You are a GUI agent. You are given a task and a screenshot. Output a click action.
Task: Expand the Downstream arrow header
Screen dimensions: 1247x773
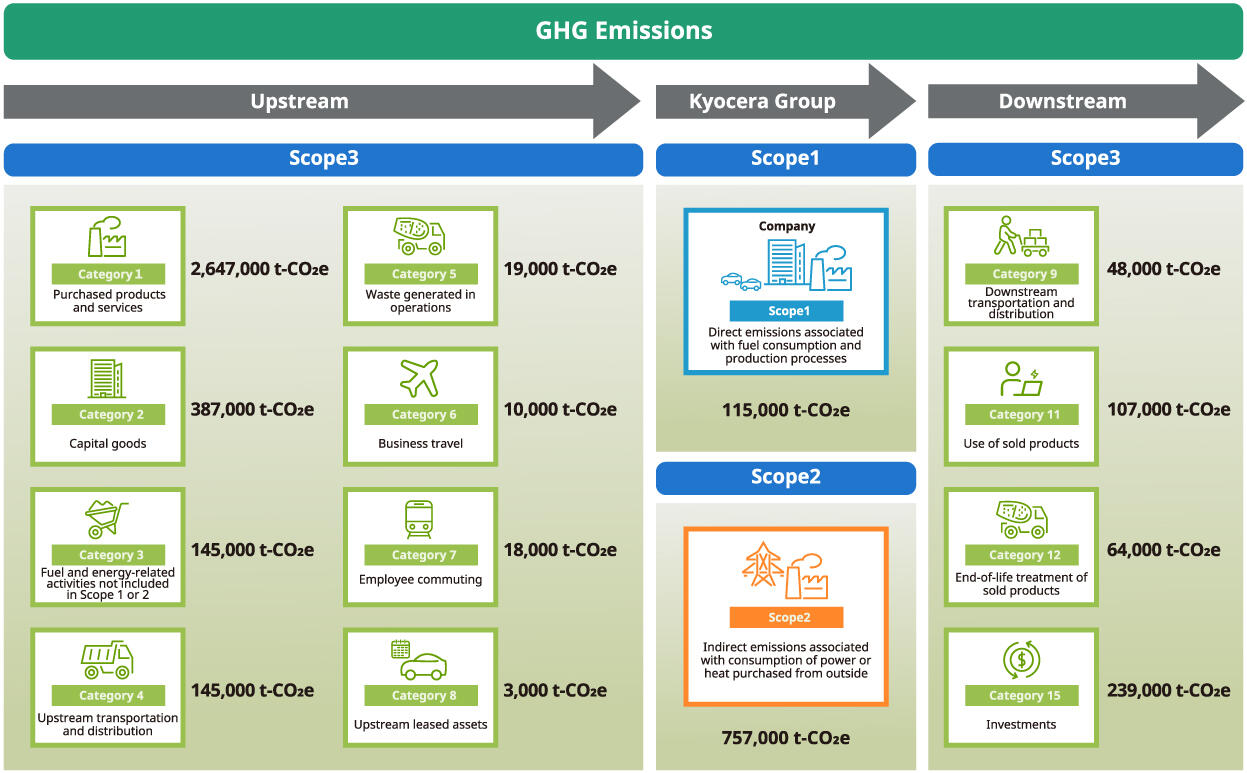[x=1062, y=101]
